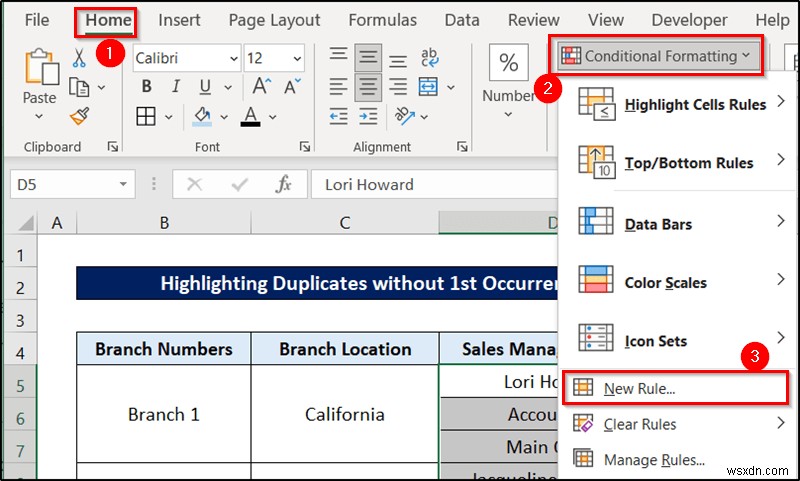Image resolution: width=800 pixels, height=481 pixels.
Task: Click the Paste clipboard icon
Action: click(41, 67)
